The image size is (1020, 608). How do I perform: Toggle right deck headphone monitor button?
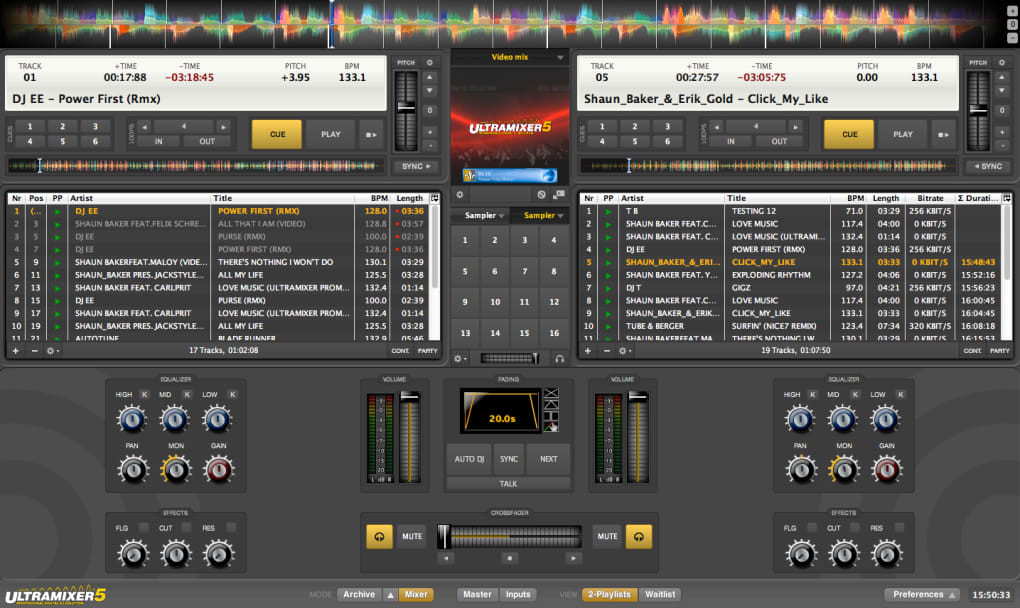point(639,536)
